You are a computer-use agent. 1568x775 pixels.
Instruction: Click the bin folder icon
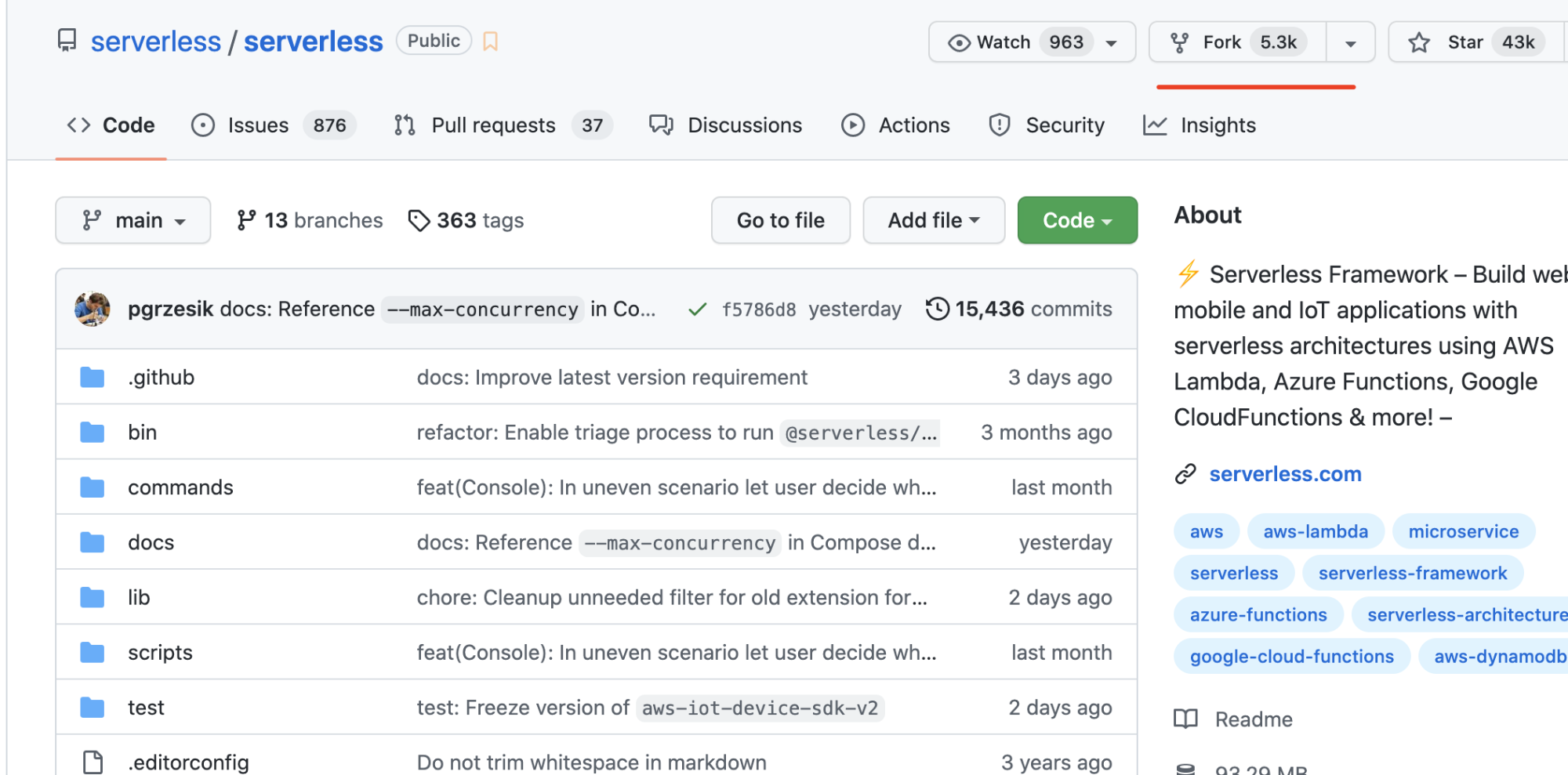click(x=93, y=433)
